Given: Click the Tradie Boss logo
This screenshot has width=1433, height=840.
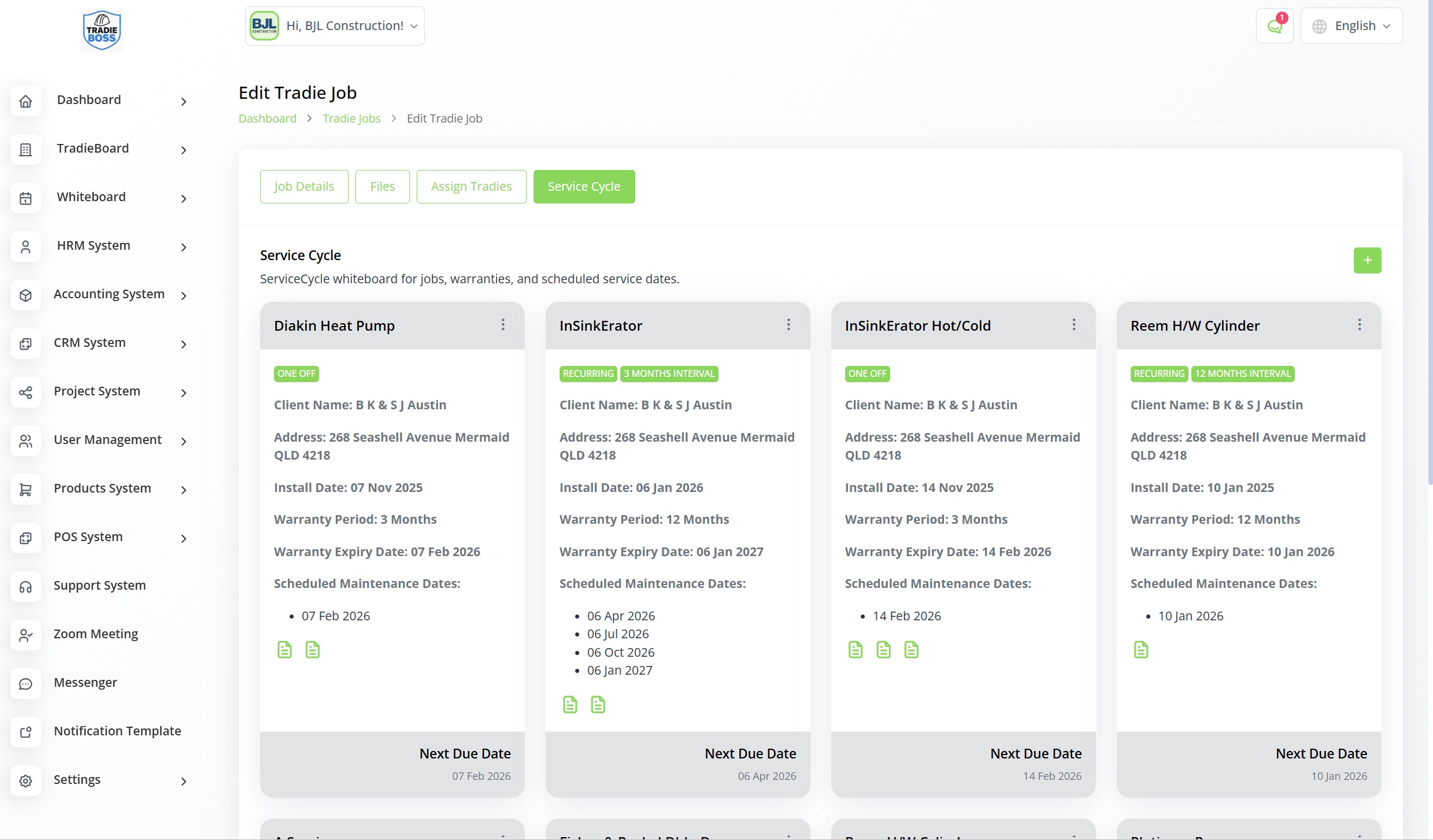Looking at the screenshot, I should tap(102, 31).
